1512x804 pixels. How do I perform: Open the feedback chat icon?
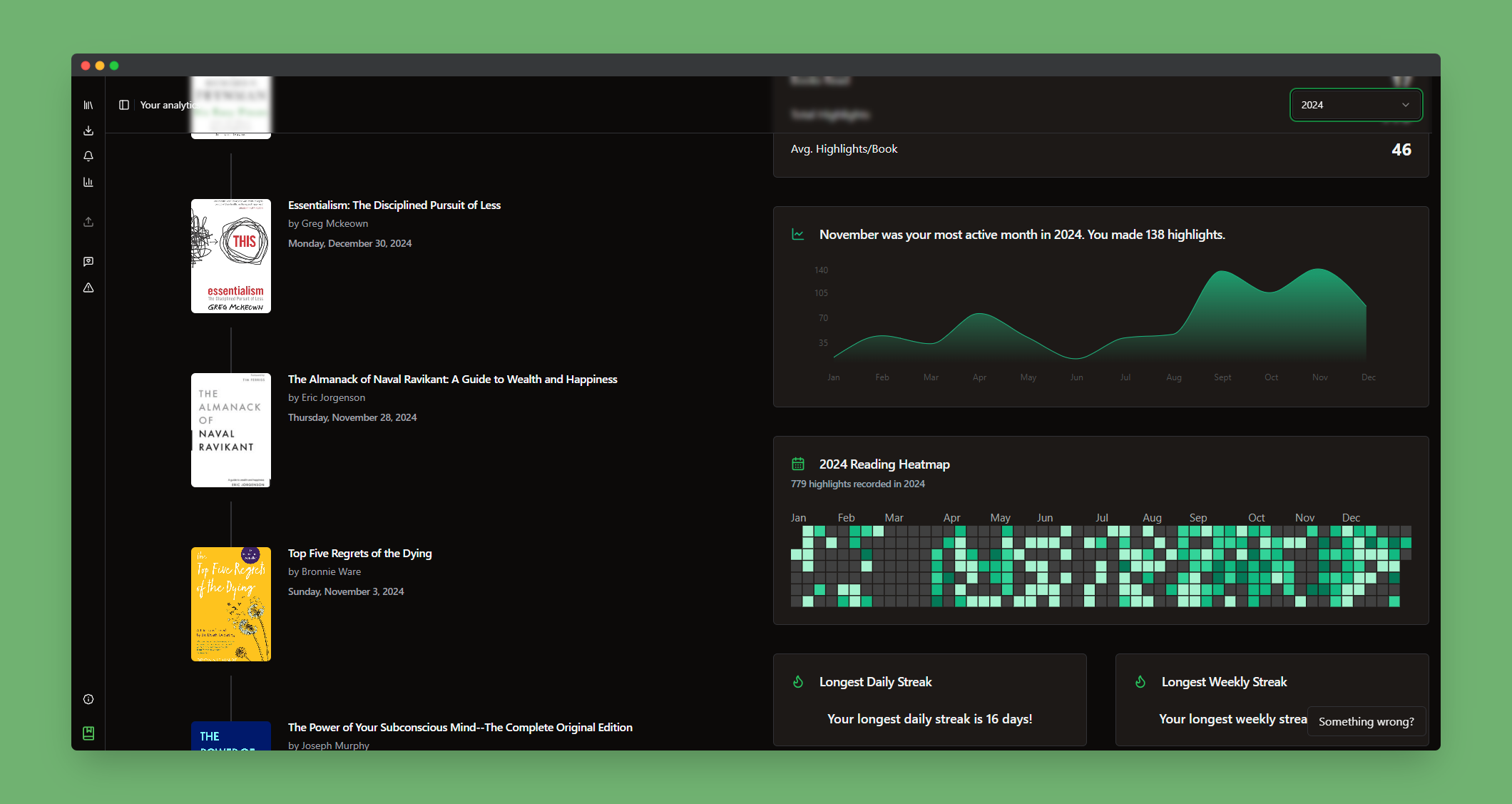click(x=88, y=261)
